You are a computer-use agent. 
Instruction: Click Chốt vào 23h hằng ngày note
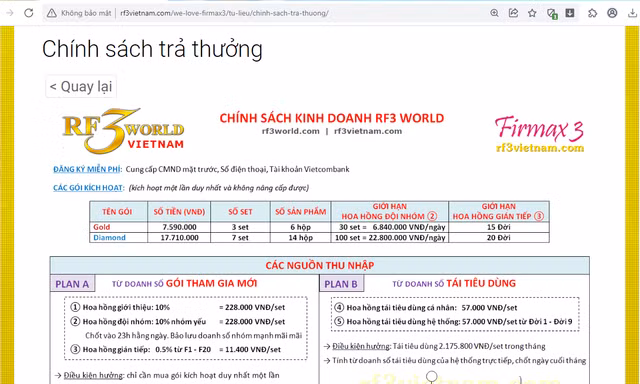tap(193, 335)
